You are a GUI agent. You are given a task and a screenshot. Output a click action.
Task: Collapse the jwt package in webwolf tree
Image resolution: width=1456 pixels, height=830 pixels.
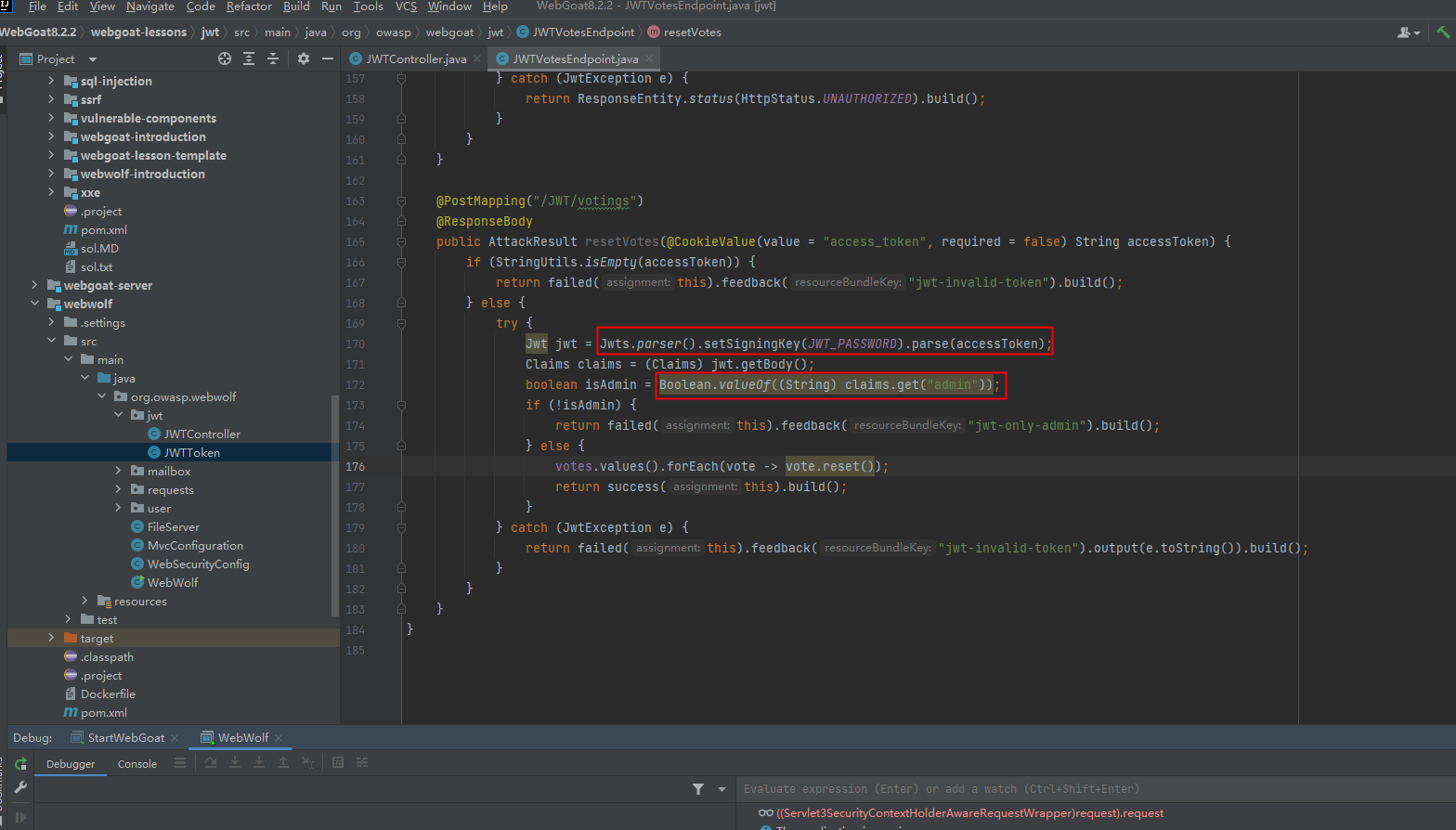118,415
